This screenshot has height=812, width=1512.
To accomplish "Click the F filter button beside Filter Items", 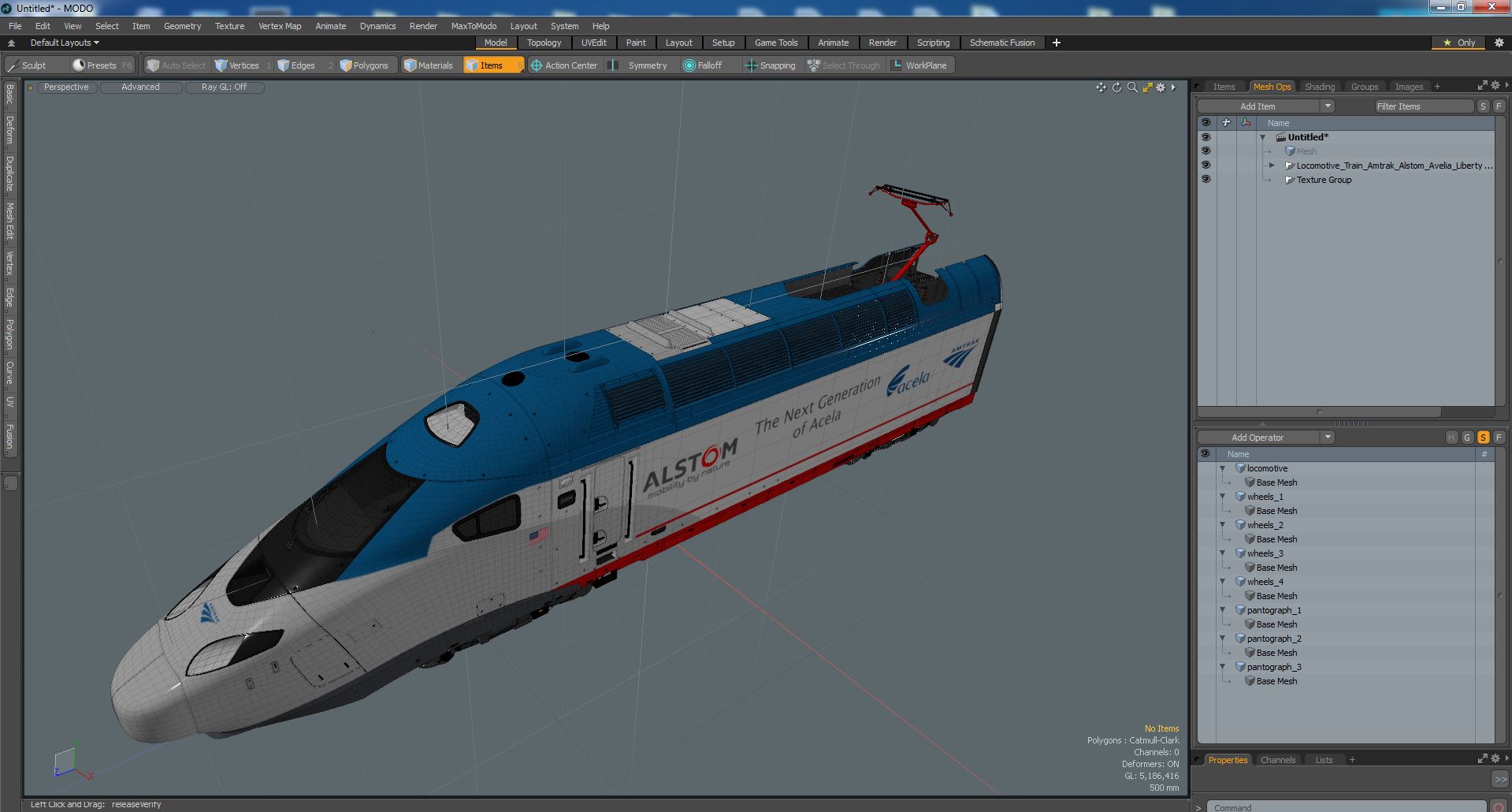I will (x=1499, y=106).
